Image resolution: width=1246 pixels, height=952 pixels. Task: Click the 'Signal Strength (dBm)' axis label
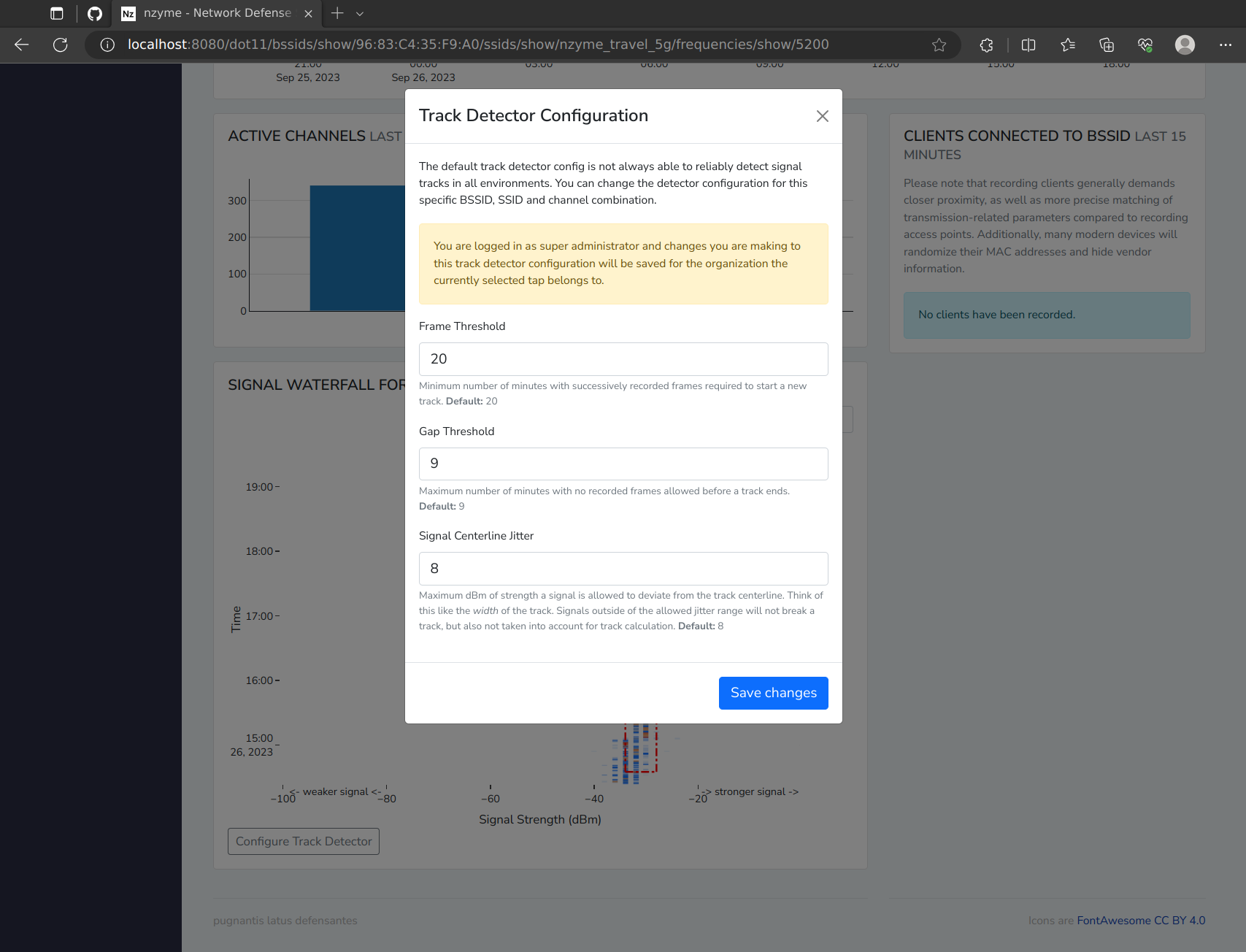tap(540, 819)
